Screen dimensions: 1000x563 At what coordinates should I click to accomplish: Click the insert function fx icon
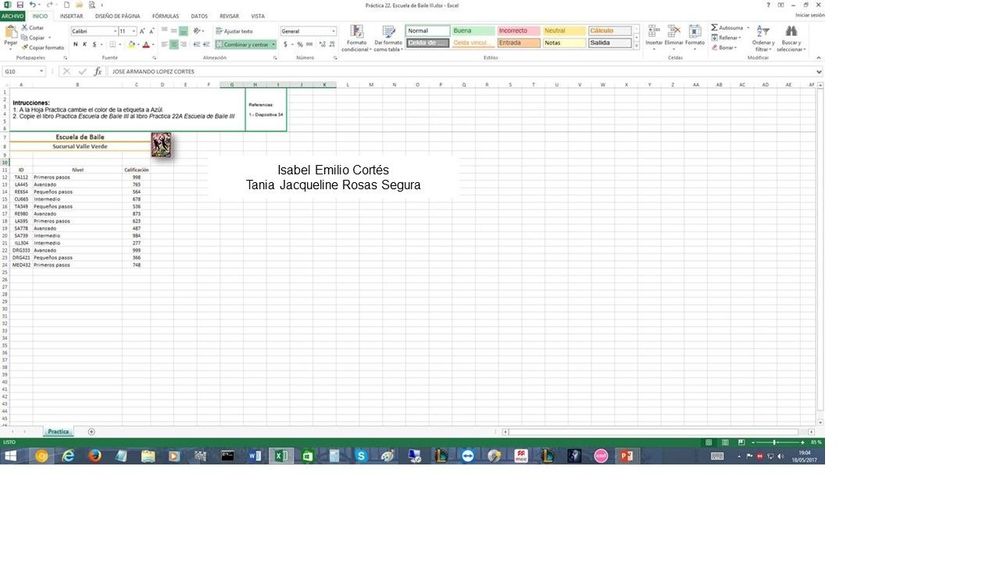coord(97,72)
